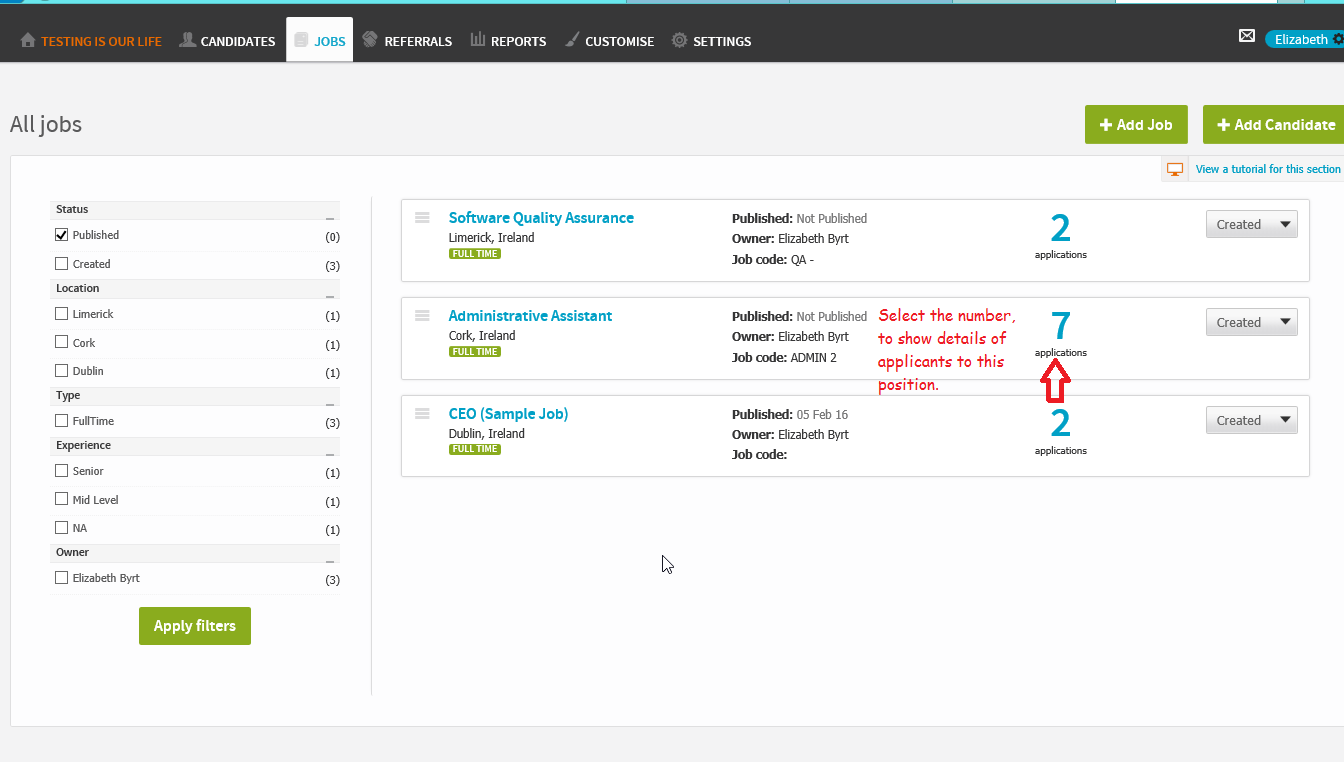
Task: Click drag handle icon for Administrative Assistant
Action: coord(422,316)
